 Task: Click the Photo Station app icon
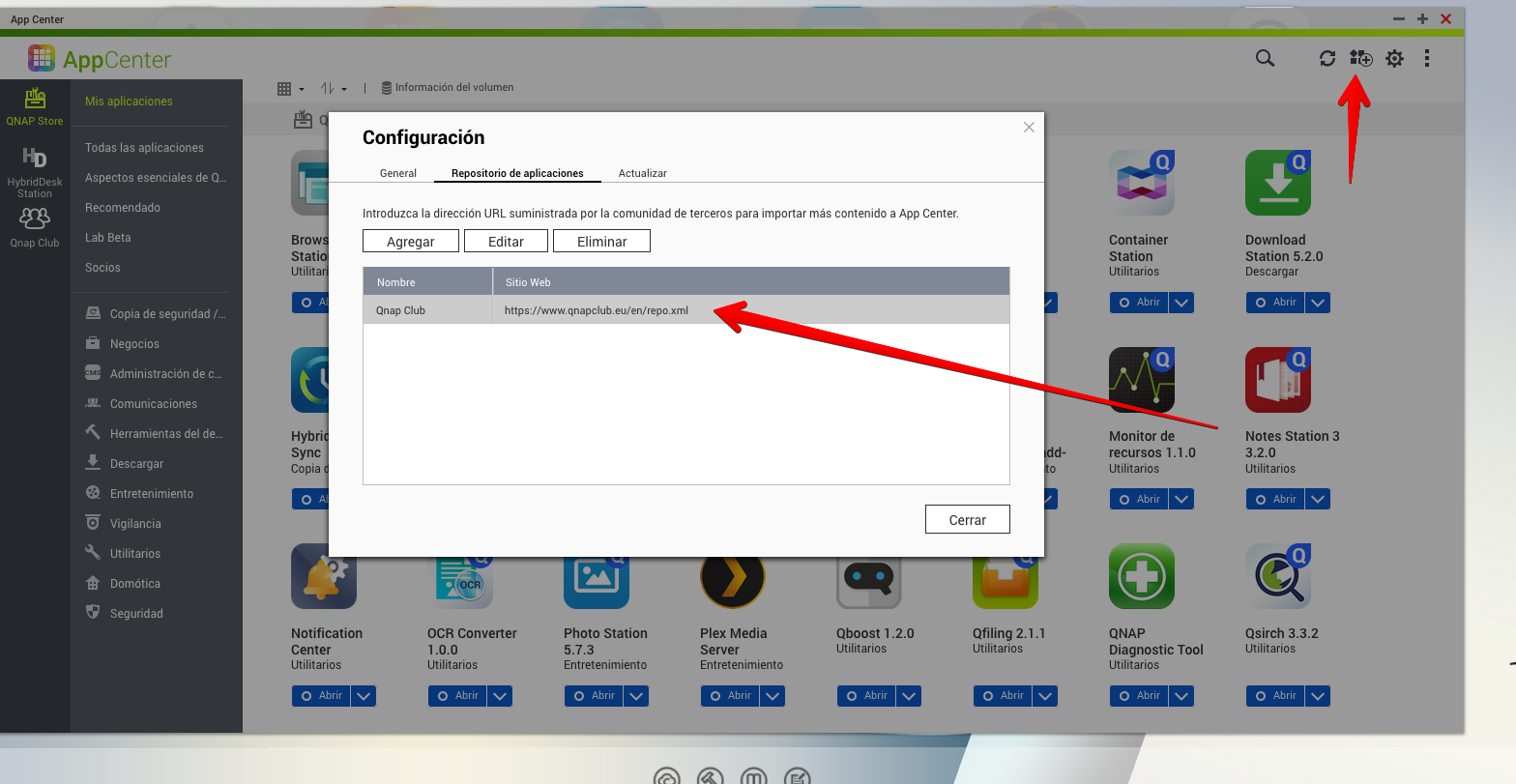(597, 578)
